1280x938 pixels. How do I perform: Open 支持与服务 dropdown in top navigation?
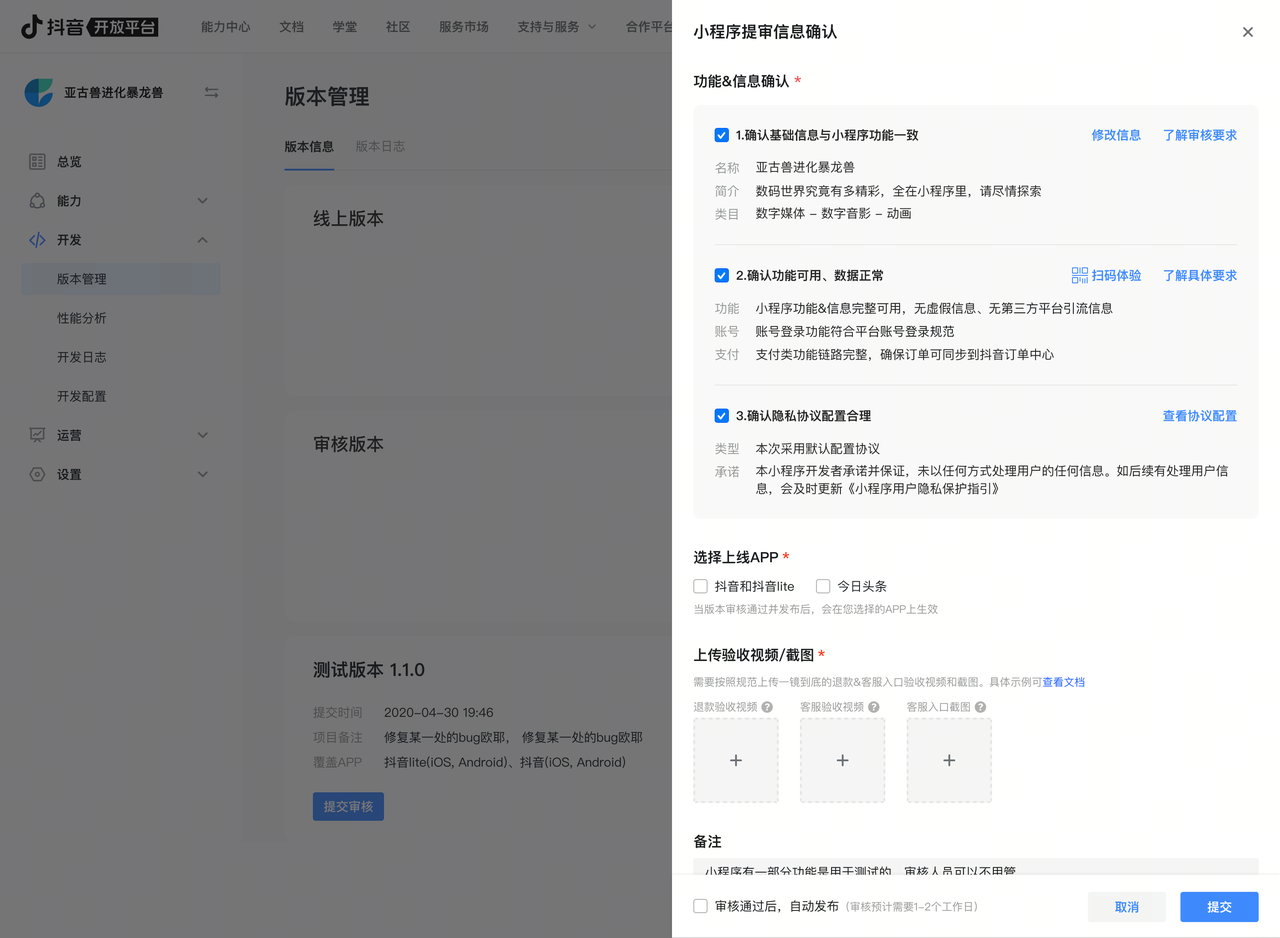(x=556, y=27)
